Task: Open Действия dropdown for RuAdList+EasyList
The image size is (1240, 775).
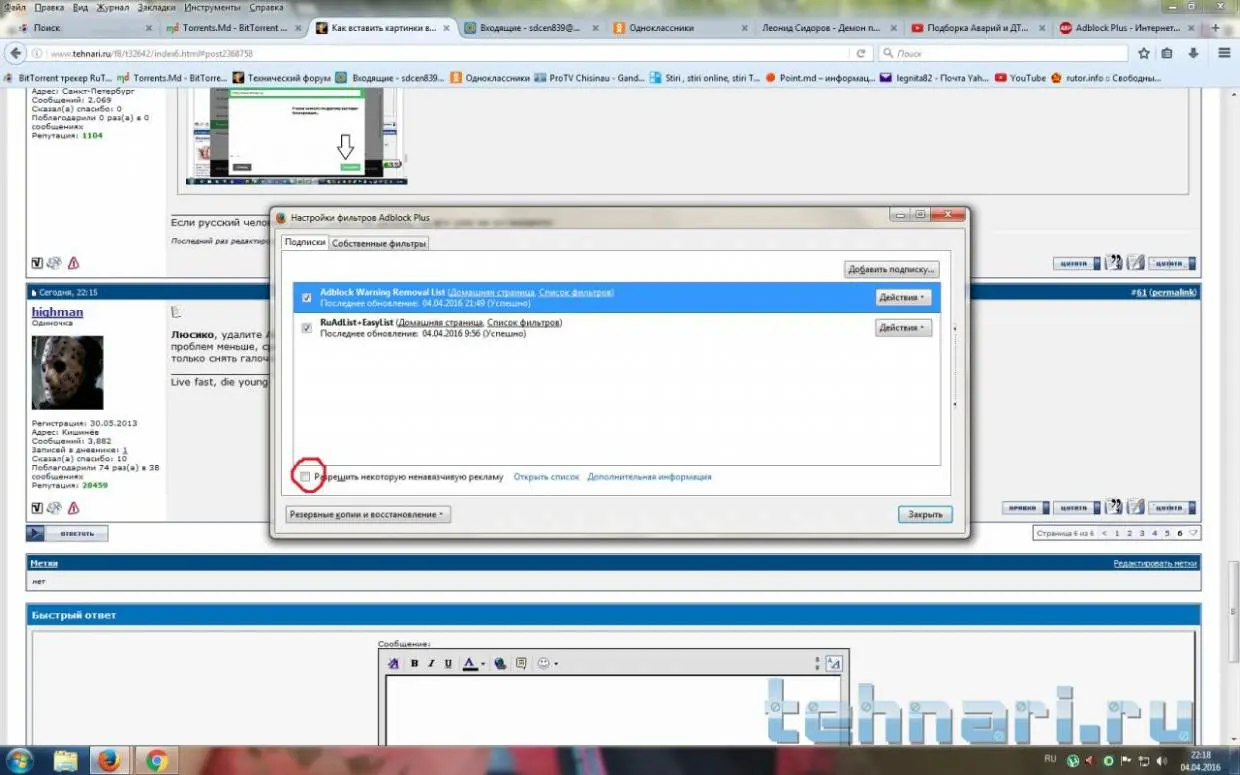Action: coord(903,327)
